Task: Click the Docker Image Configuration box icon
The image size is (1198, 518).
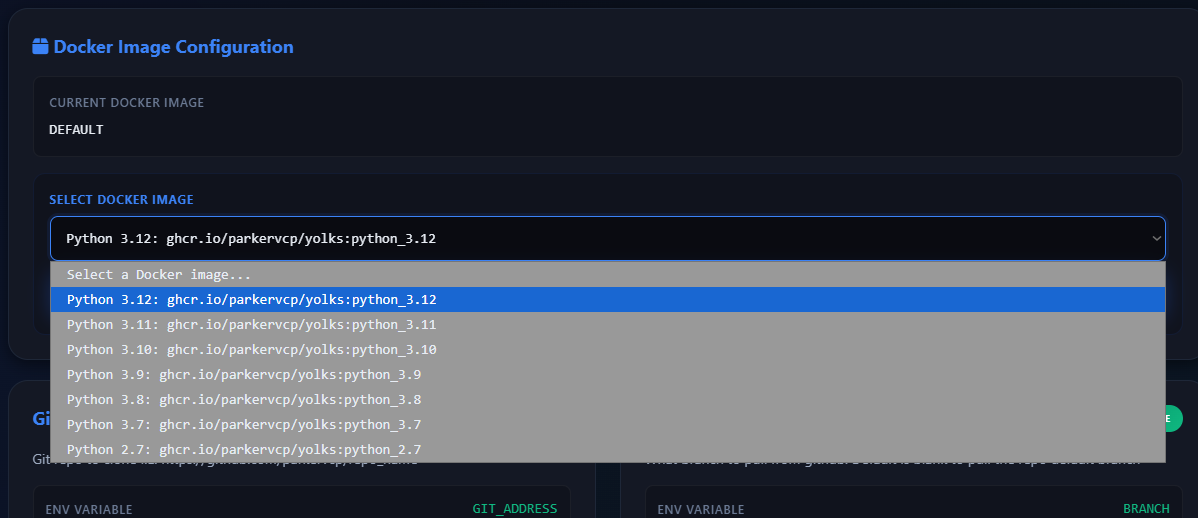Action: tap(40, 47)
